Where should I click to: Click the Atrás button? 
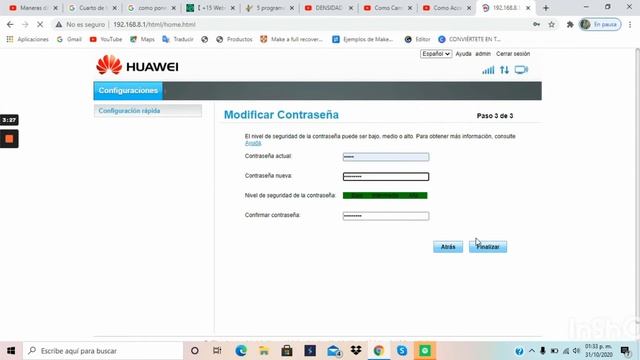448,247
